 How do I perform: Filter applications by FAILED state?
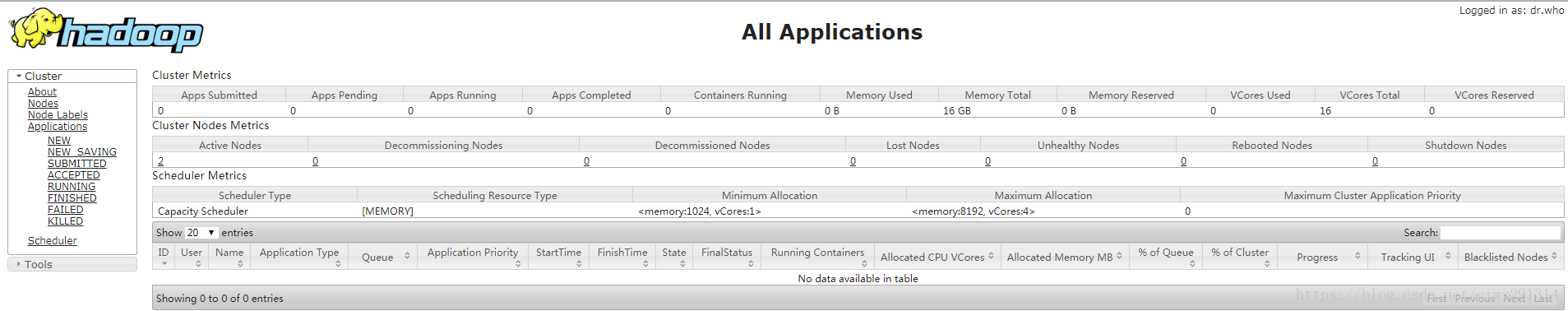click(66, 210)
